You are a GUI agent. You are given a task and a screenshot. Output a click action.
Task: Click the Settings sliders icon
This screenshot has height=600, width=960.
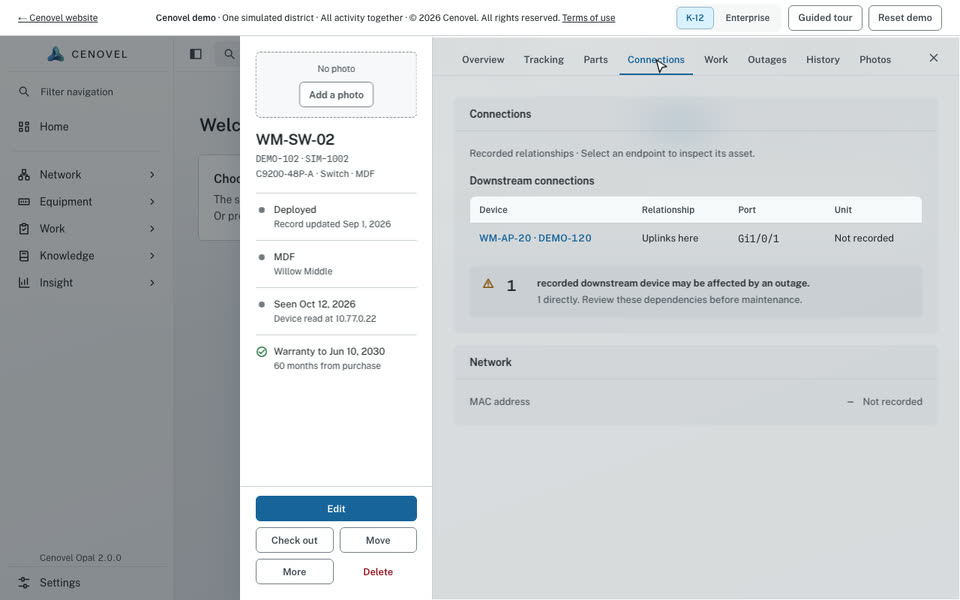tap(24, 582)
